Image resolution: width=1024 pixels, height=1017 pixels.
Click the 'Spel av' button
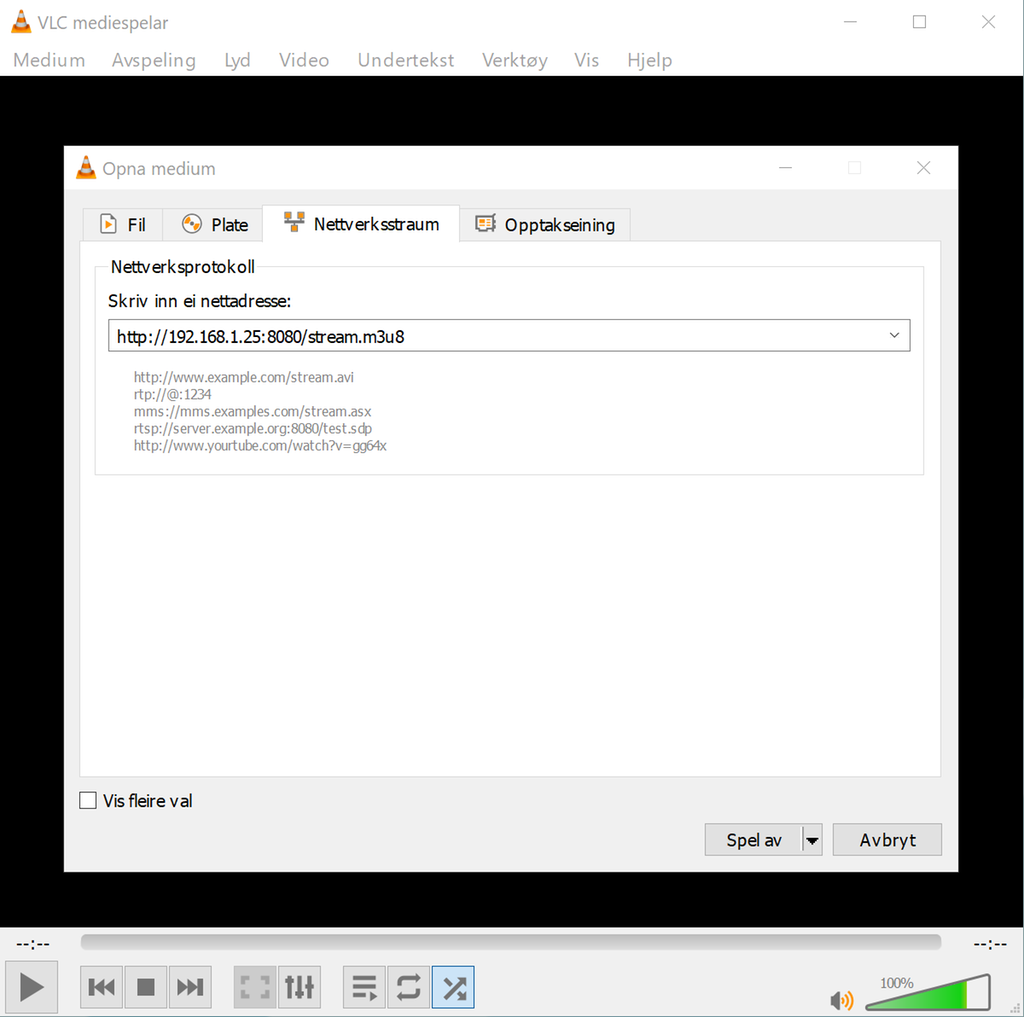click(x=754, y=840)
